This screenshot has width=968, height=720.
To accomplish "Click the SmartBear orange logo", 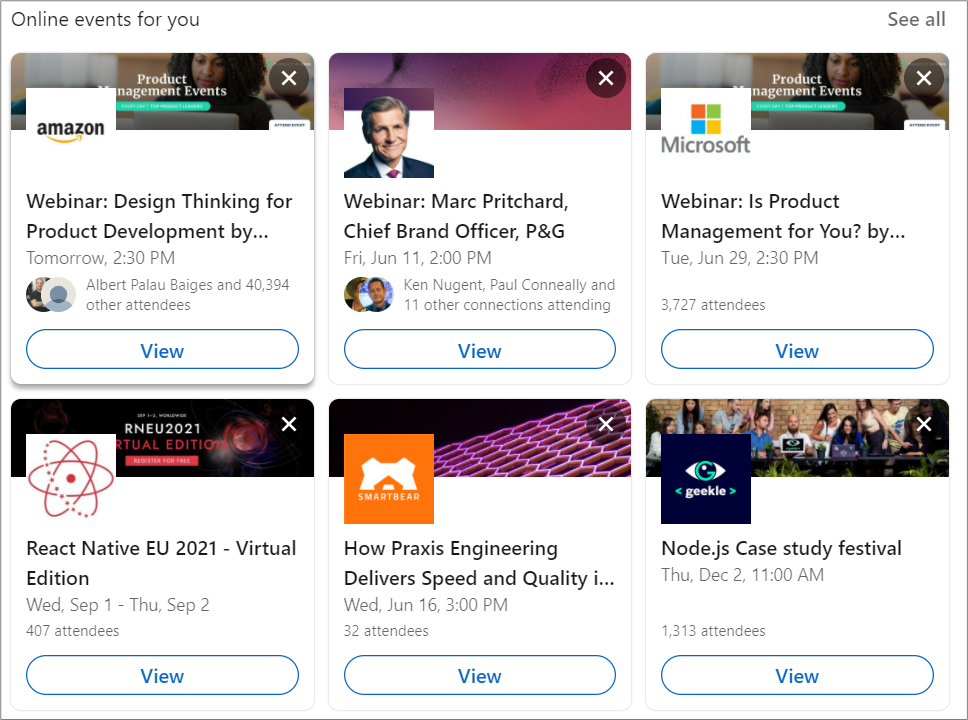I will 389,478.
